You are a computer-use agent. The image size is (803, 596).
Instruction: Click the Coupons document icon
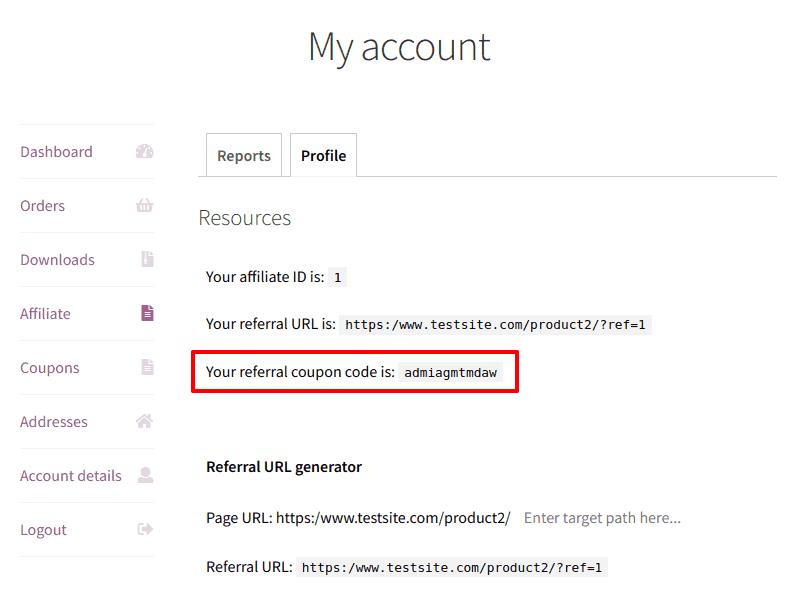click(x=147, y=367)
